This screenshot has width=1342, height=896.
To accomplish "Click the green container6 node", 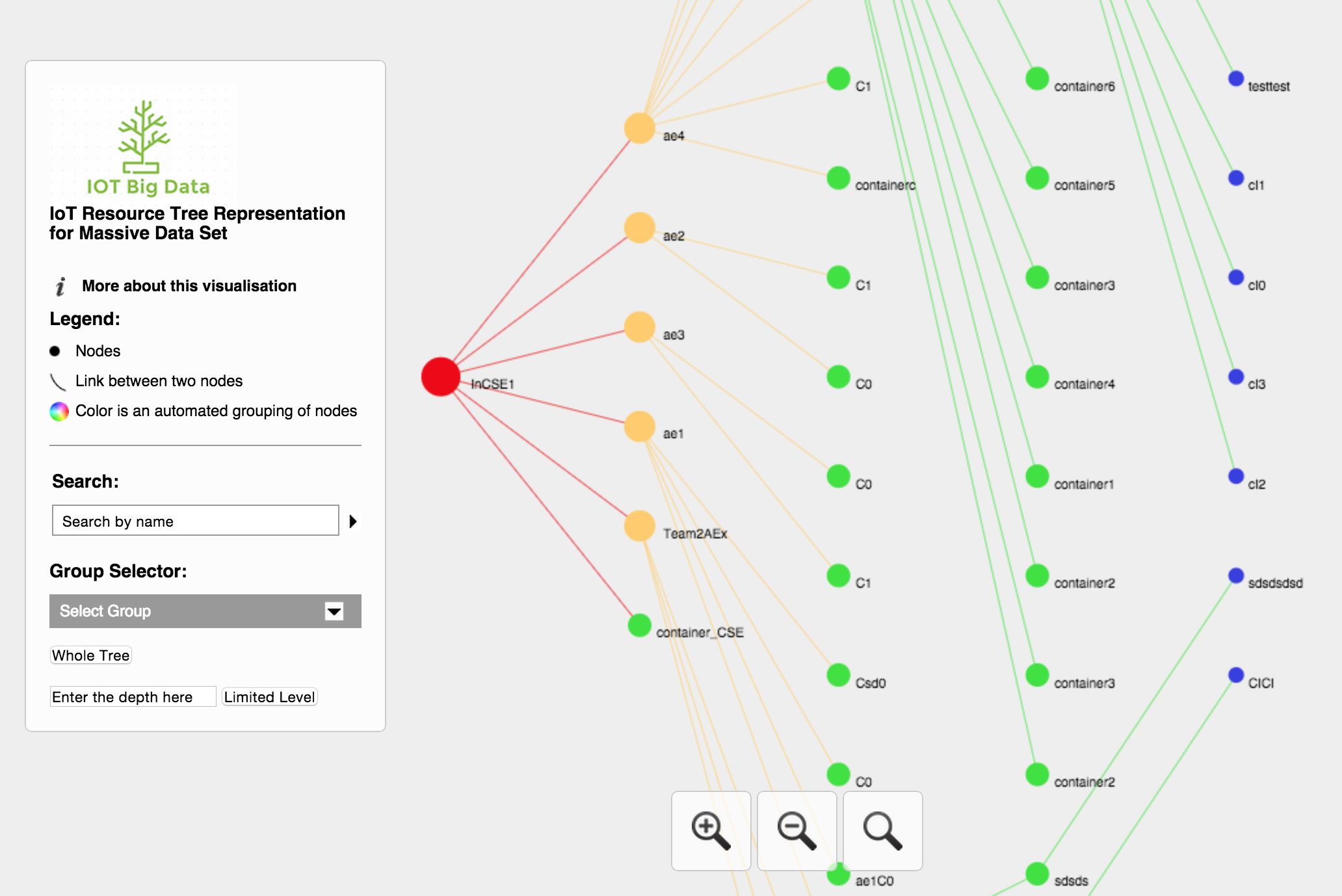I will click(1036, 79).
